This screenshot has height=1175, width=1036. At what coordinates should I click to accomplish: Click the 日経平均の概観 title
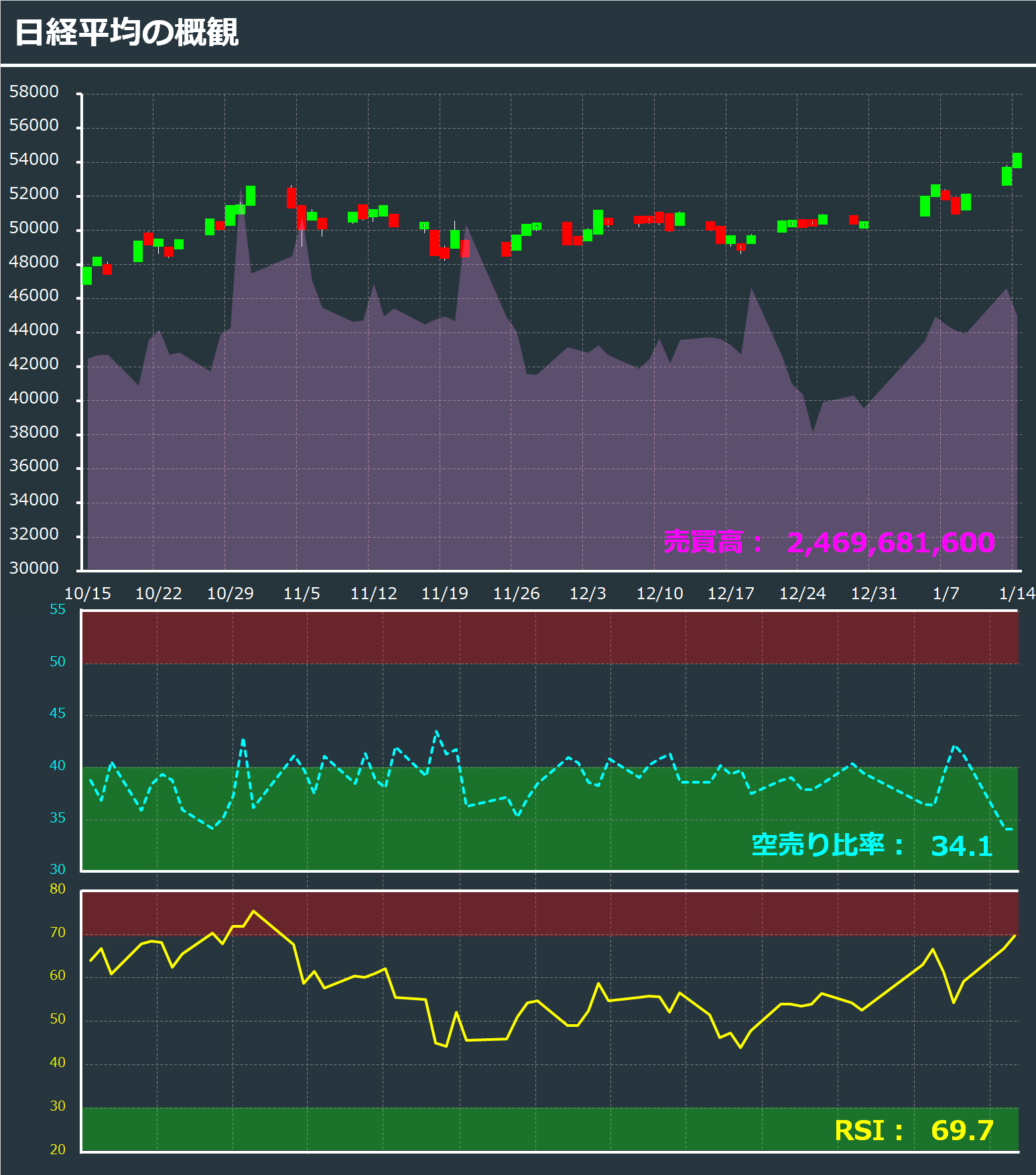pos(126,32)
